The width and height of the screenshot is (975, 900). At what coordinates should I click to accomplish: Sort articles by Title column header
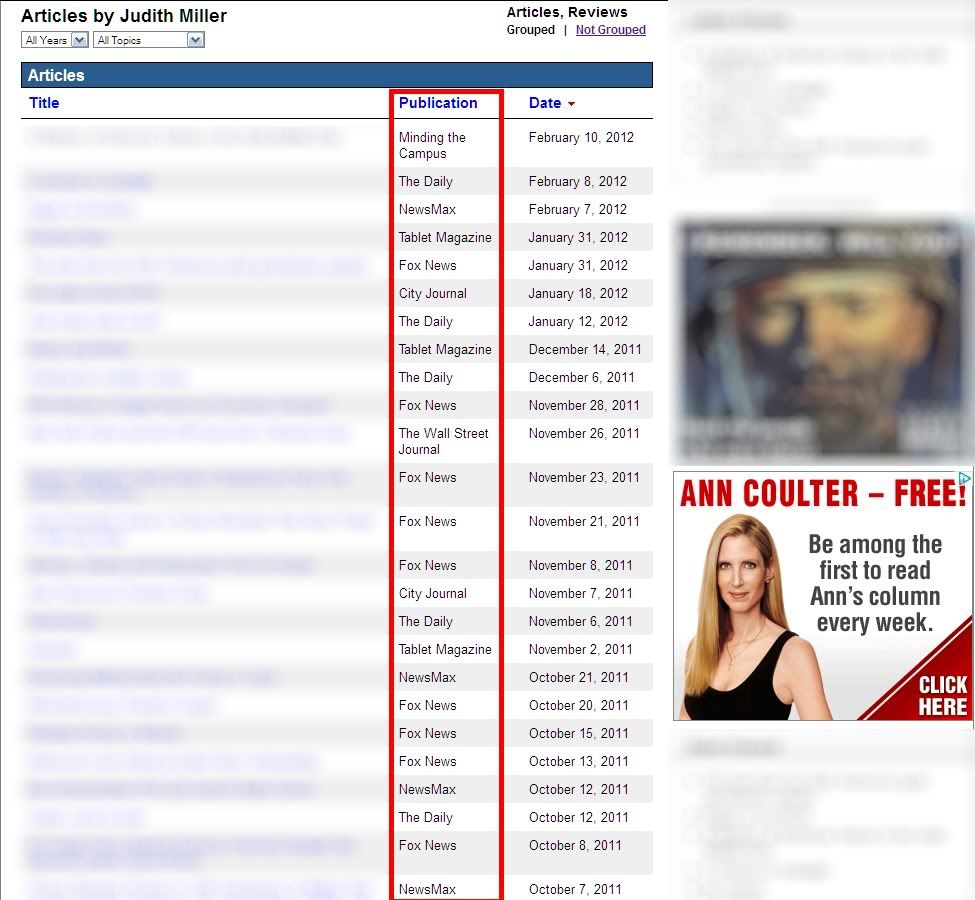(44, 103)
